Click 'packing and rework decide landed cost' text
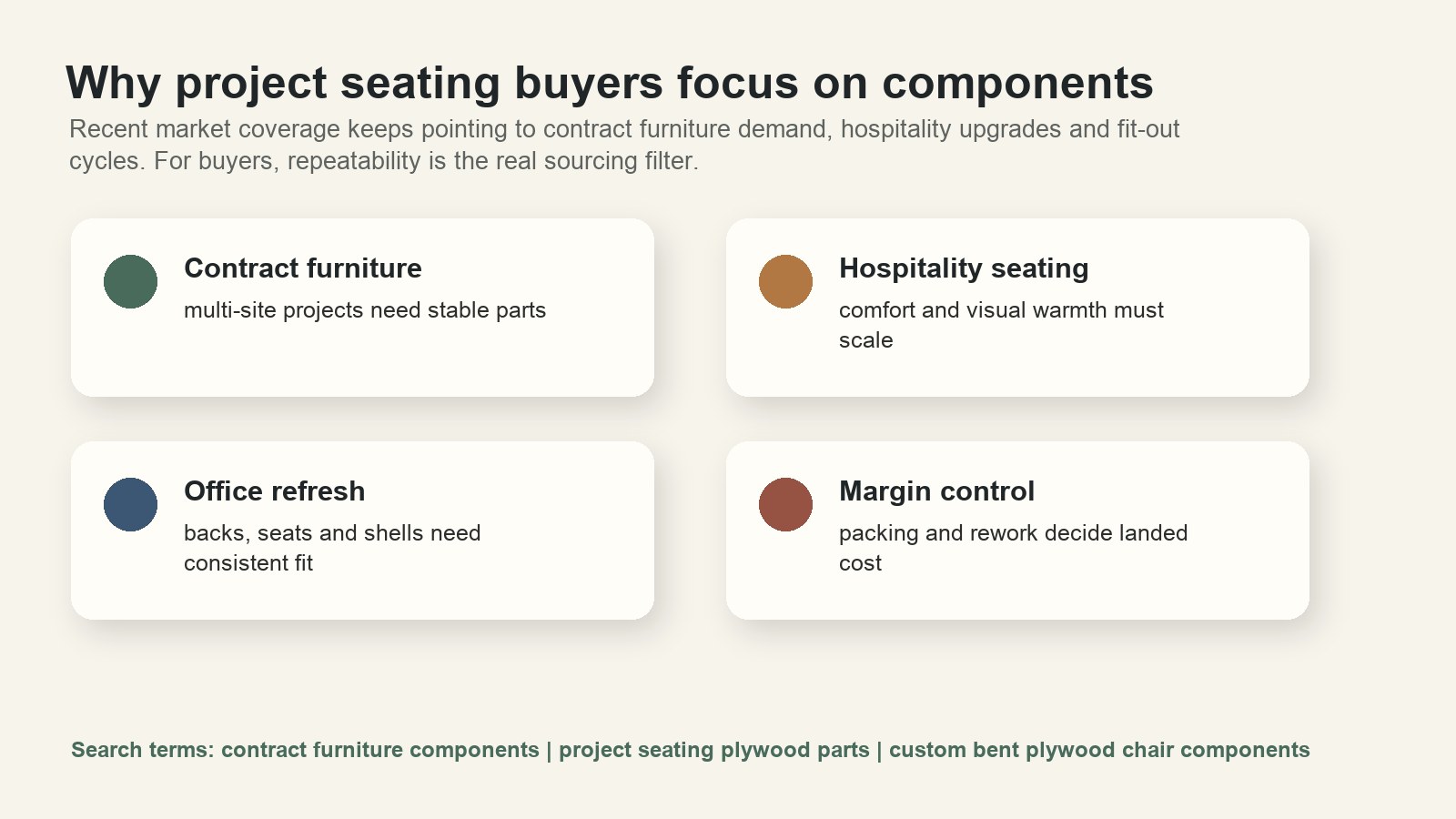Screen dimensions: 1456x819 coord(1013,548)
